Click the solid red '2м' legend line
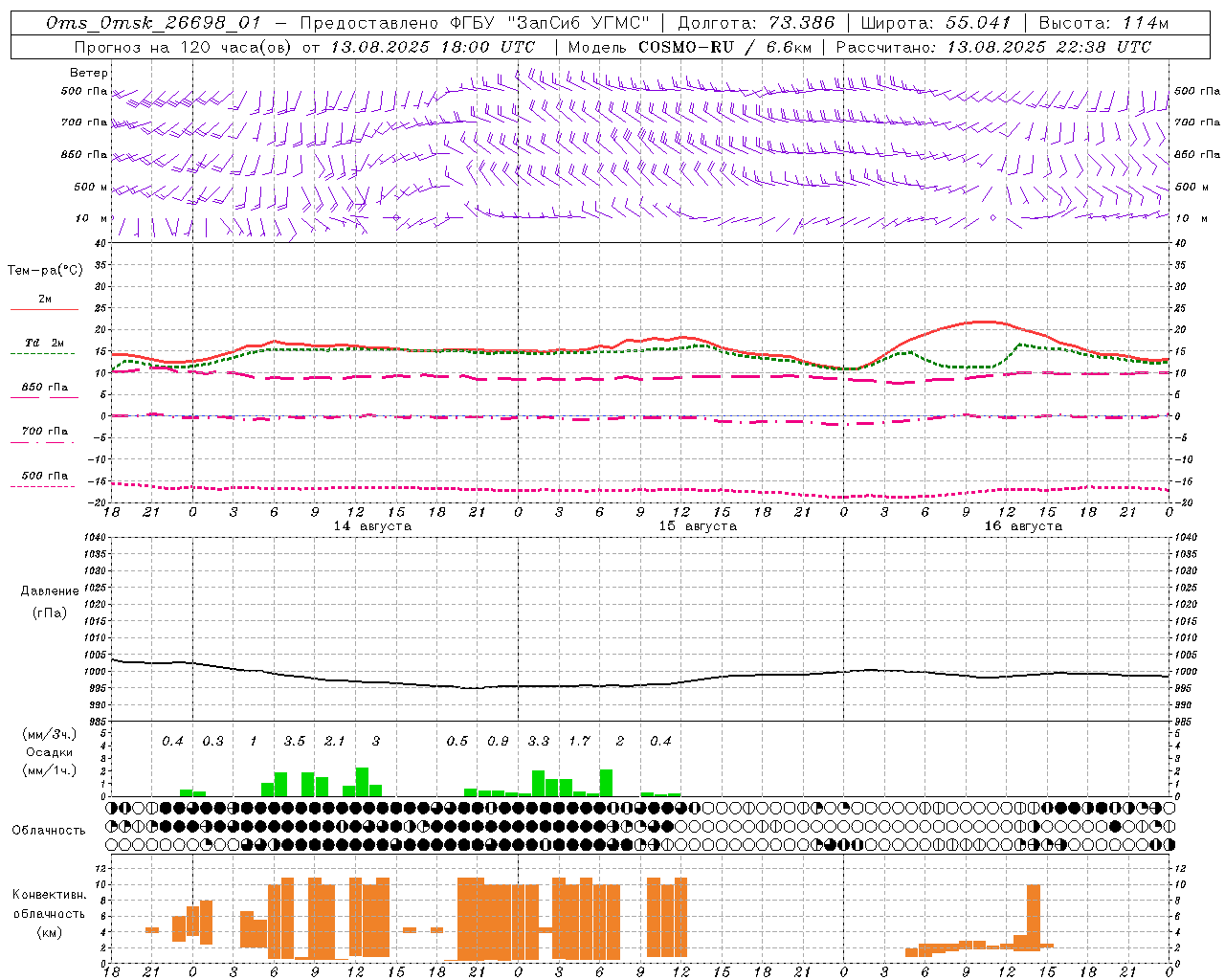1225x980 pixels. pyautogui.click(x=45, y=309)
